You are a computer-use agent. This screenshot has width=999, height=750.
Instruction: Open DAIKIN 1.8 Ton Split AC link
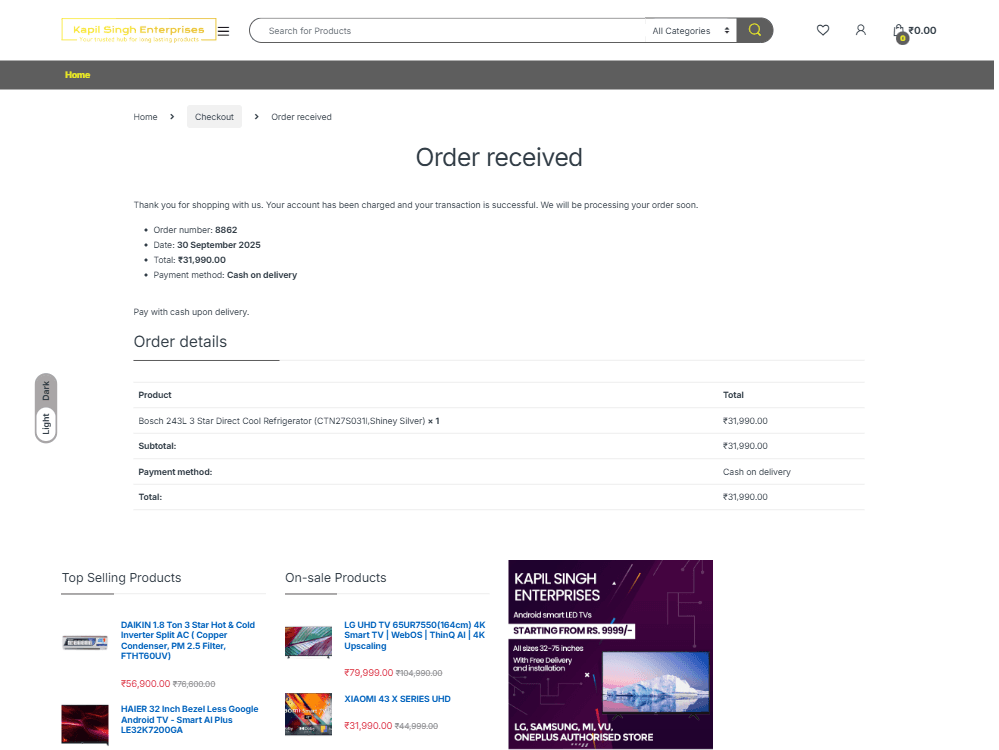click(x=188, y=641)
